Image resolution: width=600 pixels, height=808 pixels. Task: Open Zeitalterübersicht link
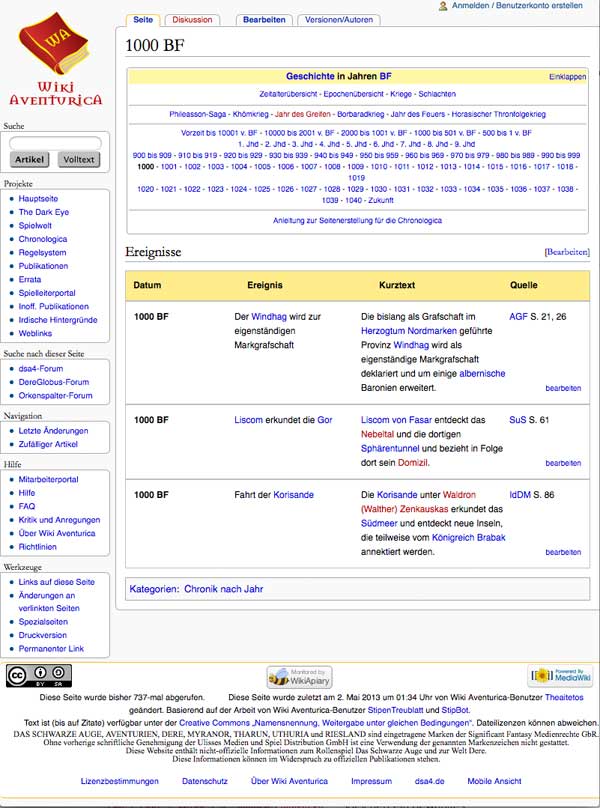click(288, 94)
